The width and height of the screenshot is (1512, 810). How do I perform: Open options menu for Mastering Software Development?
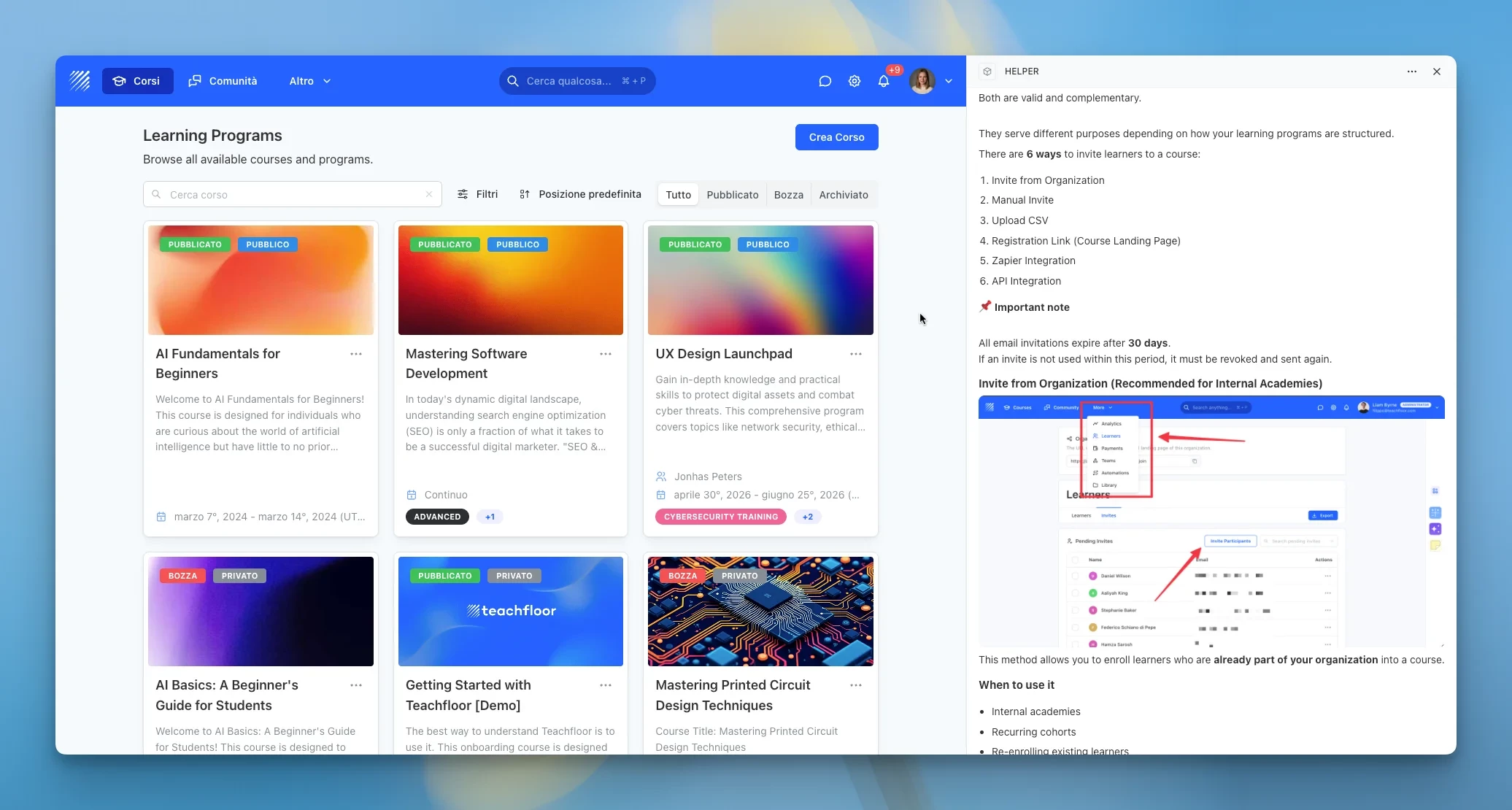(606, 354)
